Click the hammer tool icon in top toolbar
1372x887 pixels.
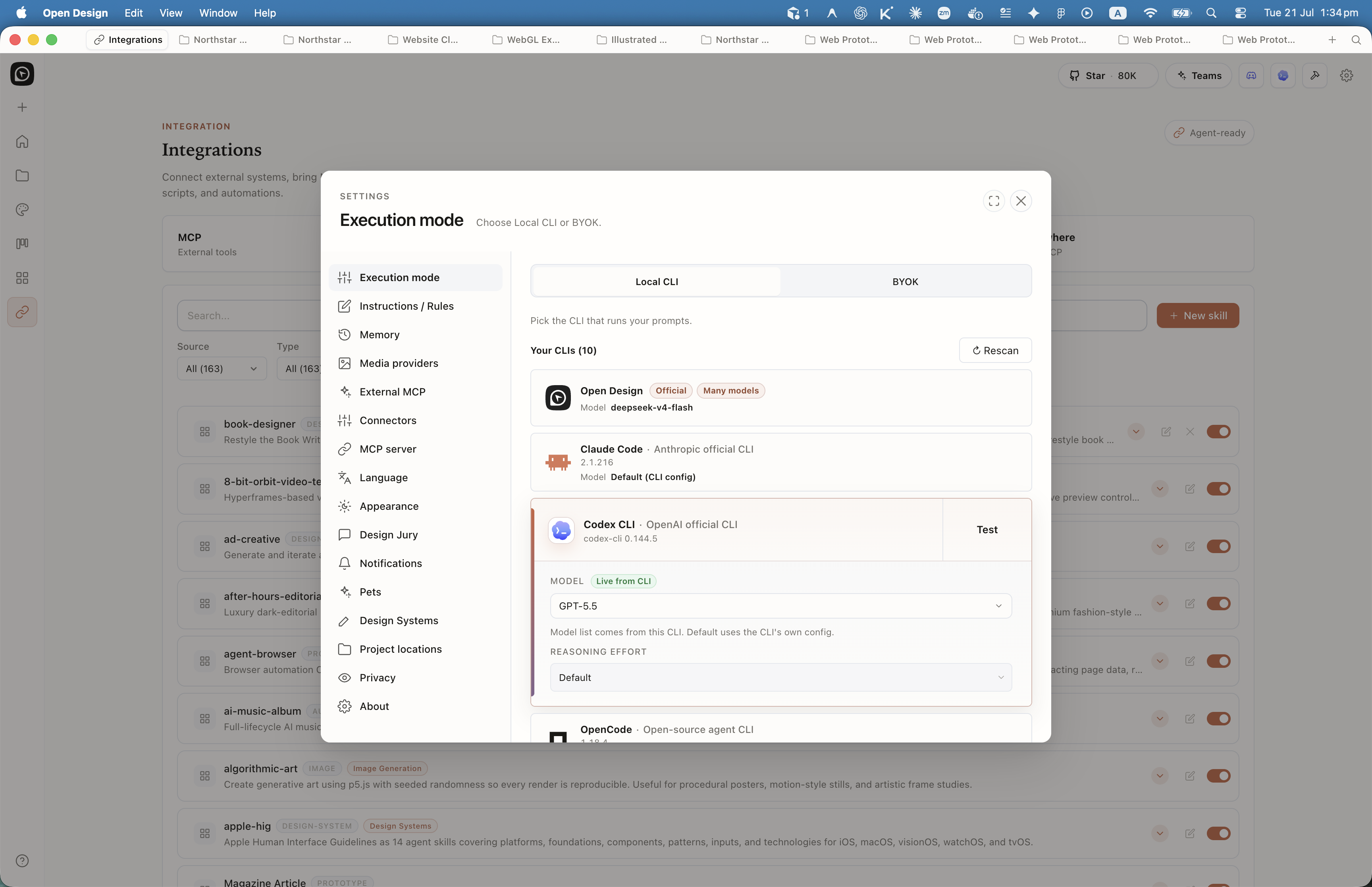pos(1314,75)
